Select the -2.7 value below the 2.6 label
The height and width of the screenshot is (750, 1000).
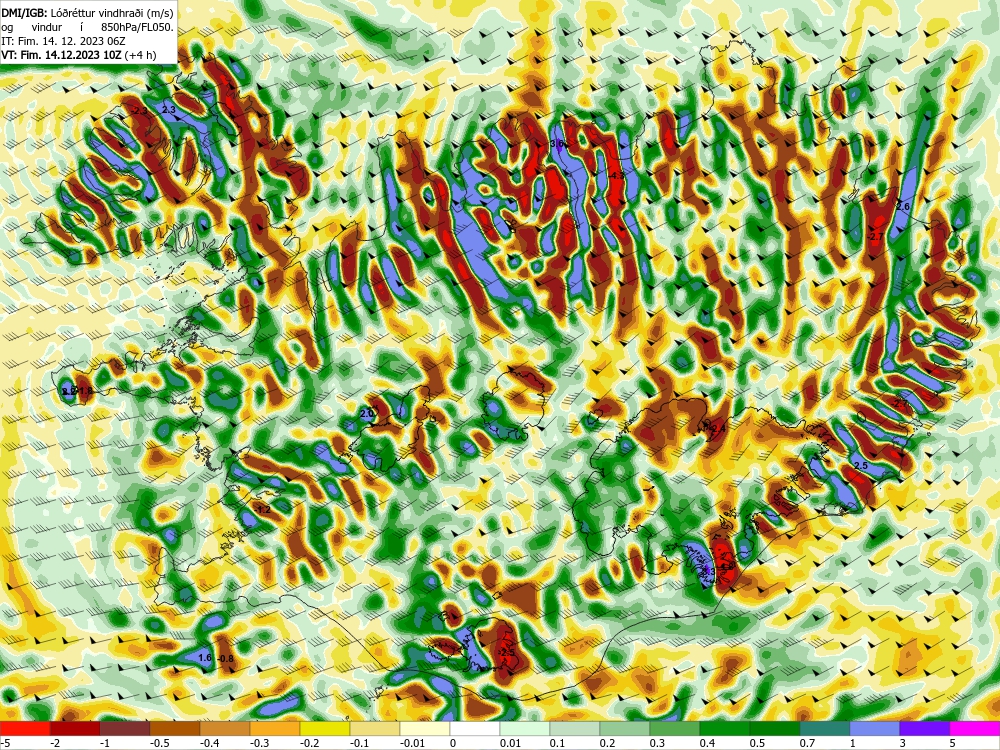[x=876, y=237]
